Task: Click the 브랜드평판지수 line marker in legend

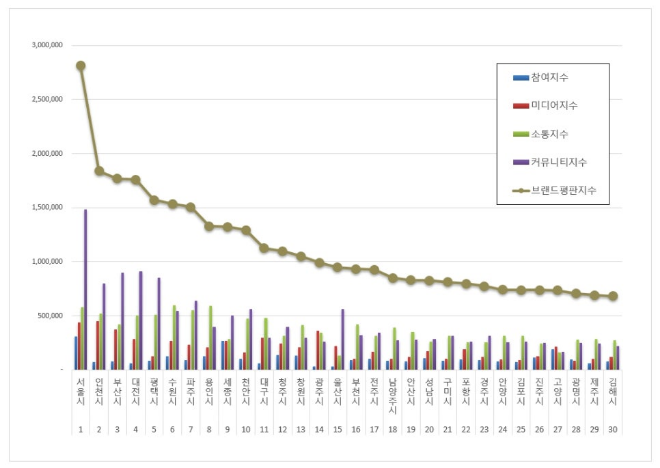Action: (521, 189)
